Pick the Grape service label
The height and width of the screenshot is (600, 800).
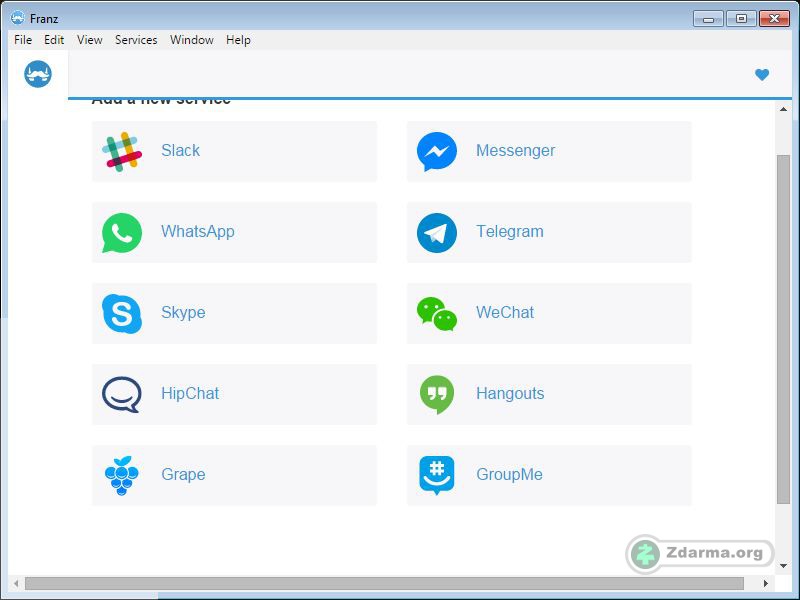coord(183,474)
